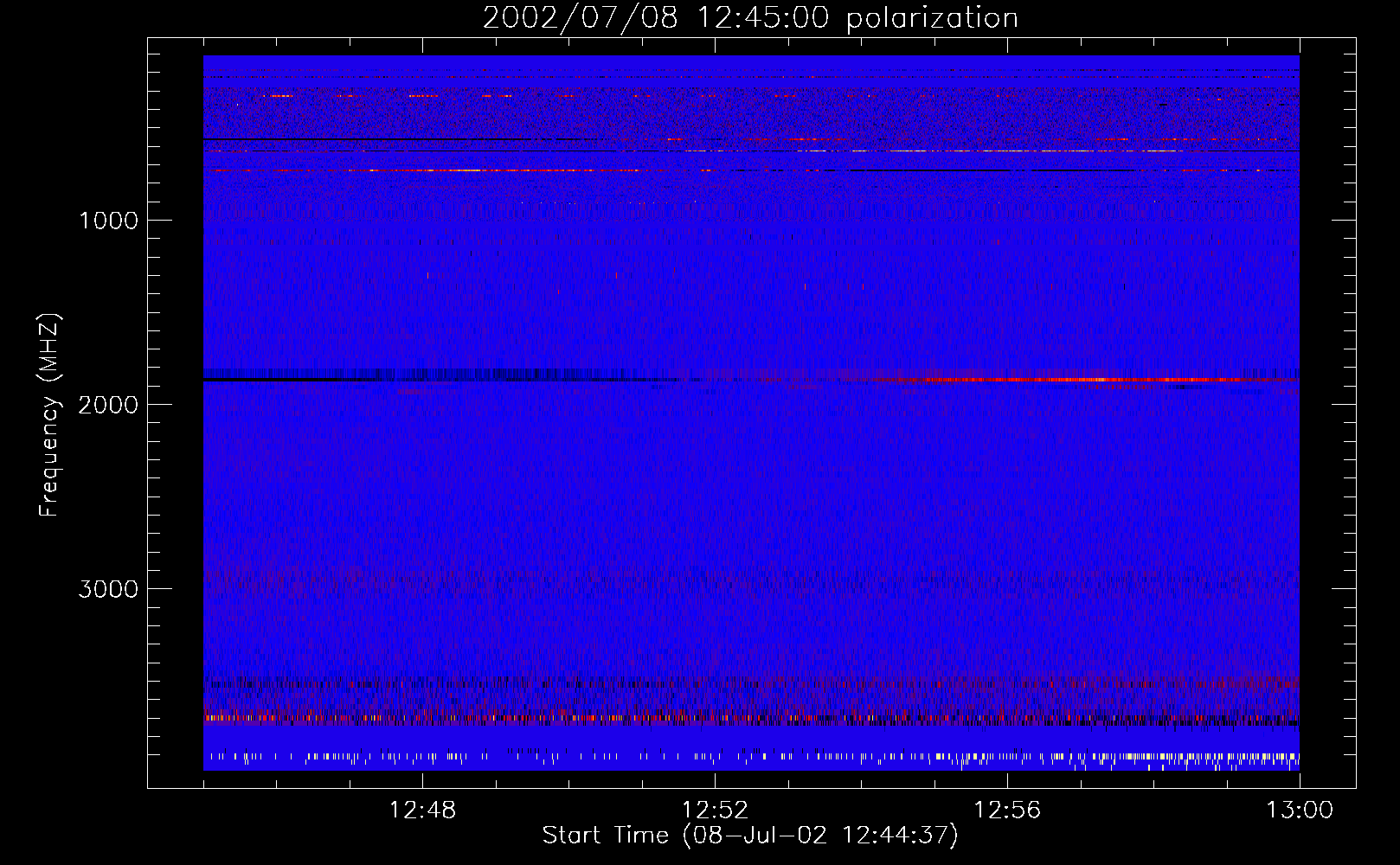The image size is (1400, 865).
Task: Click the 12:56 time tick label
Action: 1007,811
